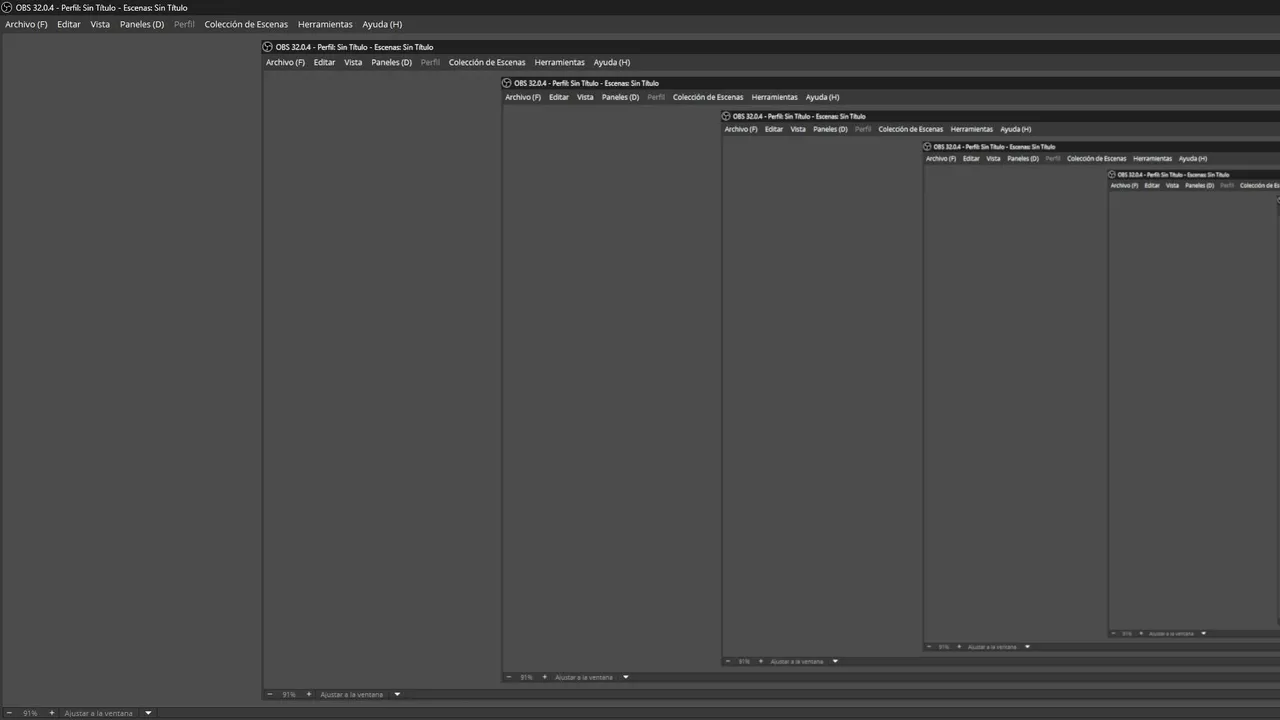Click Editar in the first nested preview copy
1280x720 pixels.
pos(325,62)
